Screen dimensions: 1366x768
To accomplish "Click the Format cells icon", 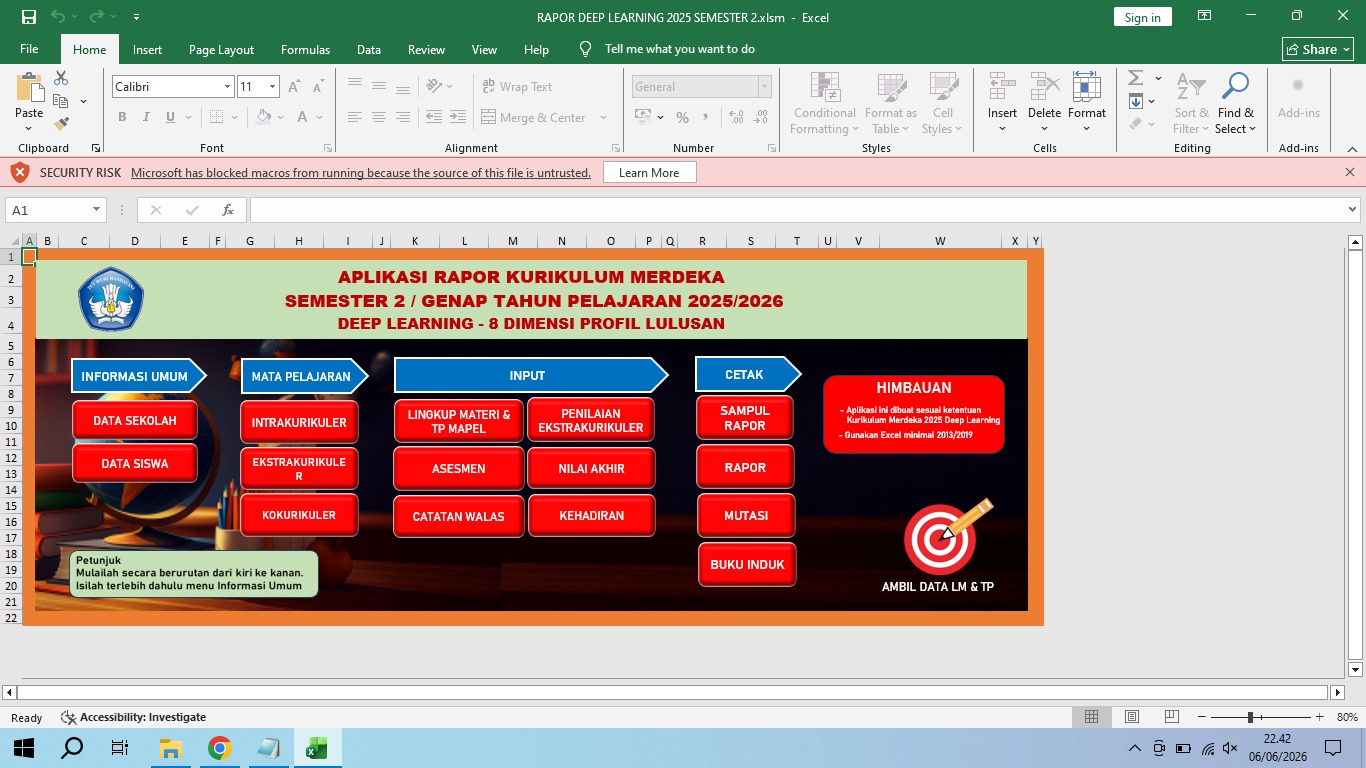I will (x=1087, y=87).
